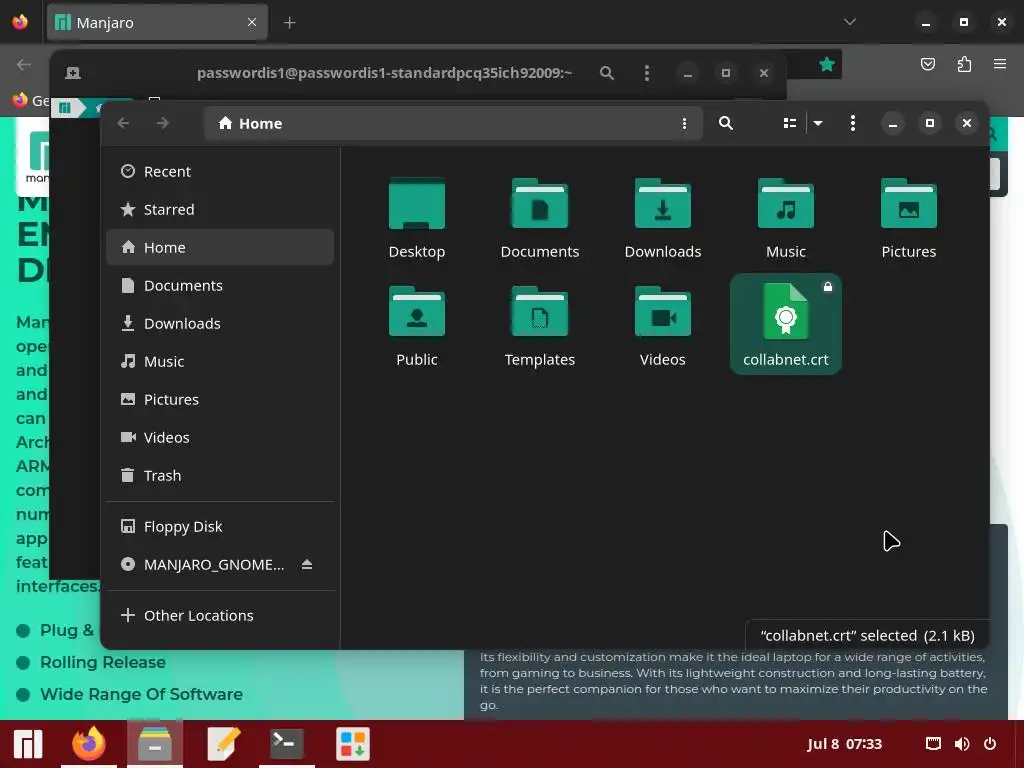Open new terminal tab icon
This screenshot has height=768, width=1024.
point(73,73)
